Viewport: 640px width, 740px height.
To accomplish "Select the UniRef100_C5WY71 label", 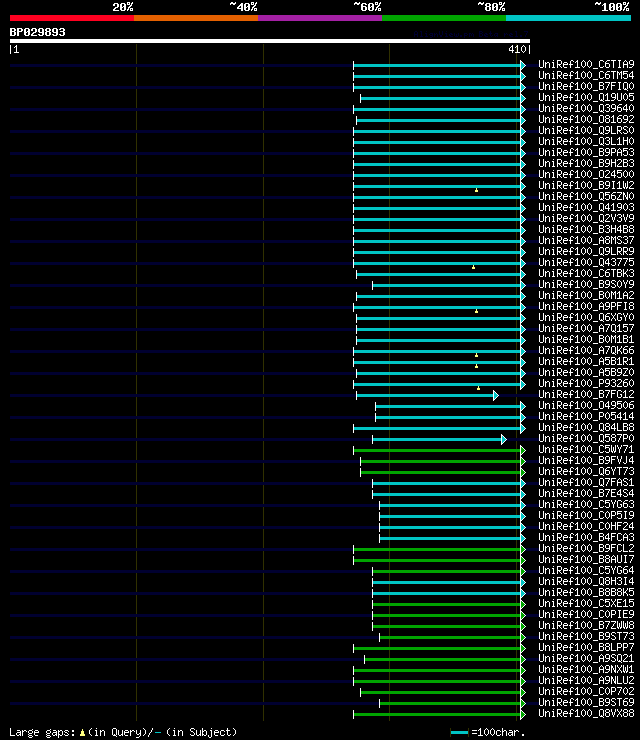I will (x=586, y=450).
